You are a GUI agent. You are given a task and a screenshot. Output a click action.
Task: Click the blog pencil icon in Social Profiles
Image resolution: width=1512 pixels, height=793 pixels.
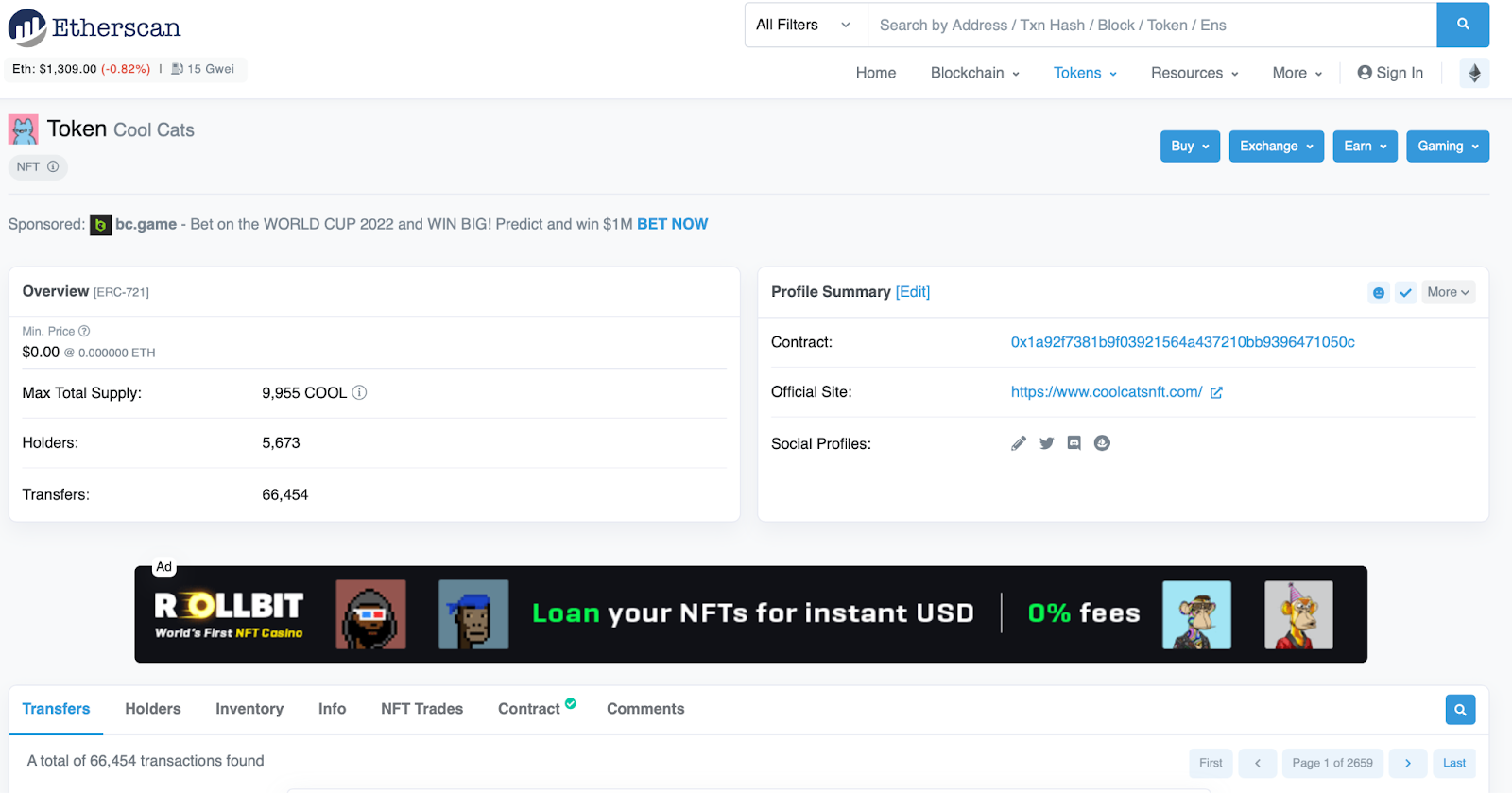click(1019, 443)
